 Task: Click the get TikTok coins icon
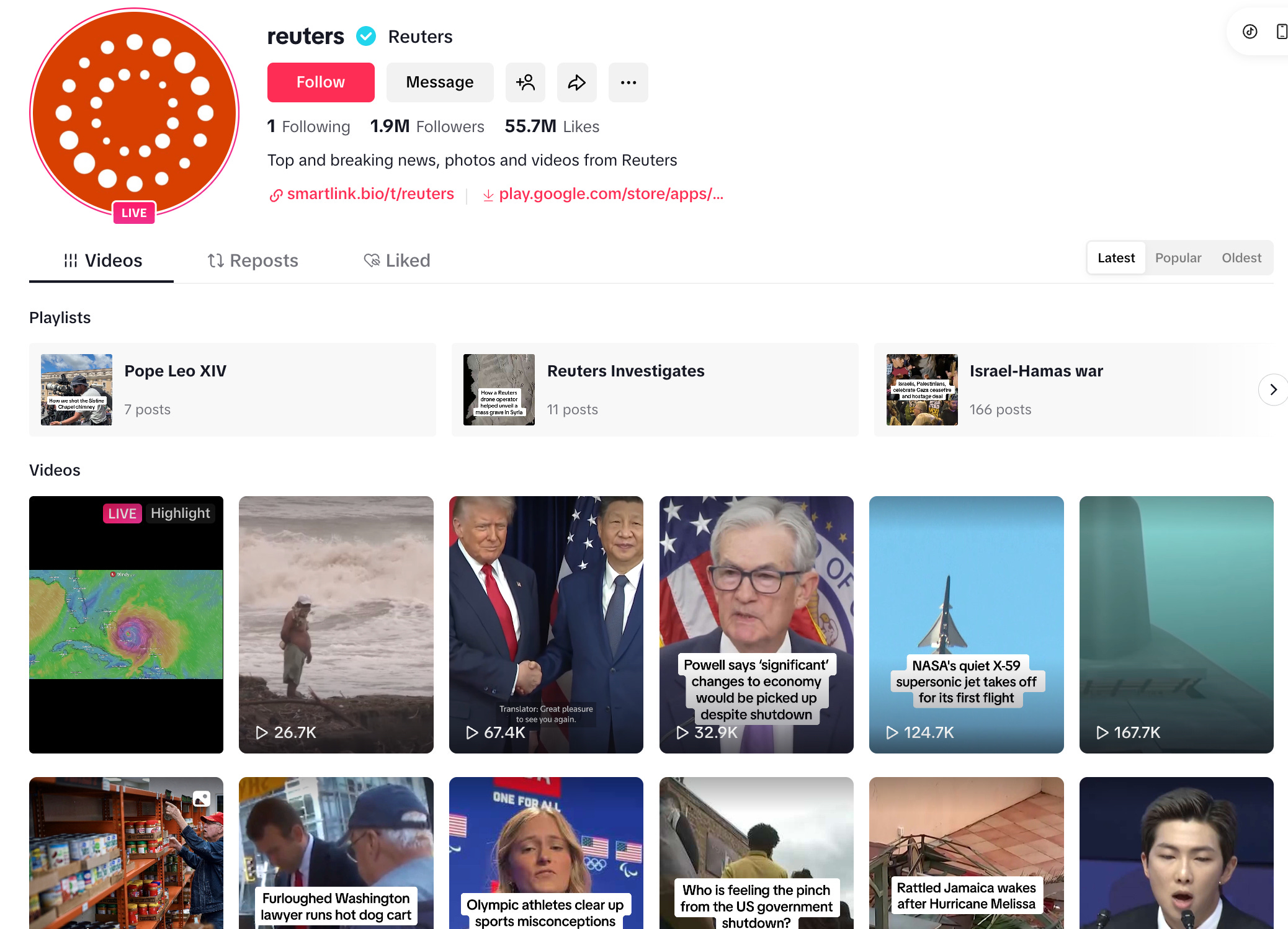pyautogui.click(x=1250, y=32)
